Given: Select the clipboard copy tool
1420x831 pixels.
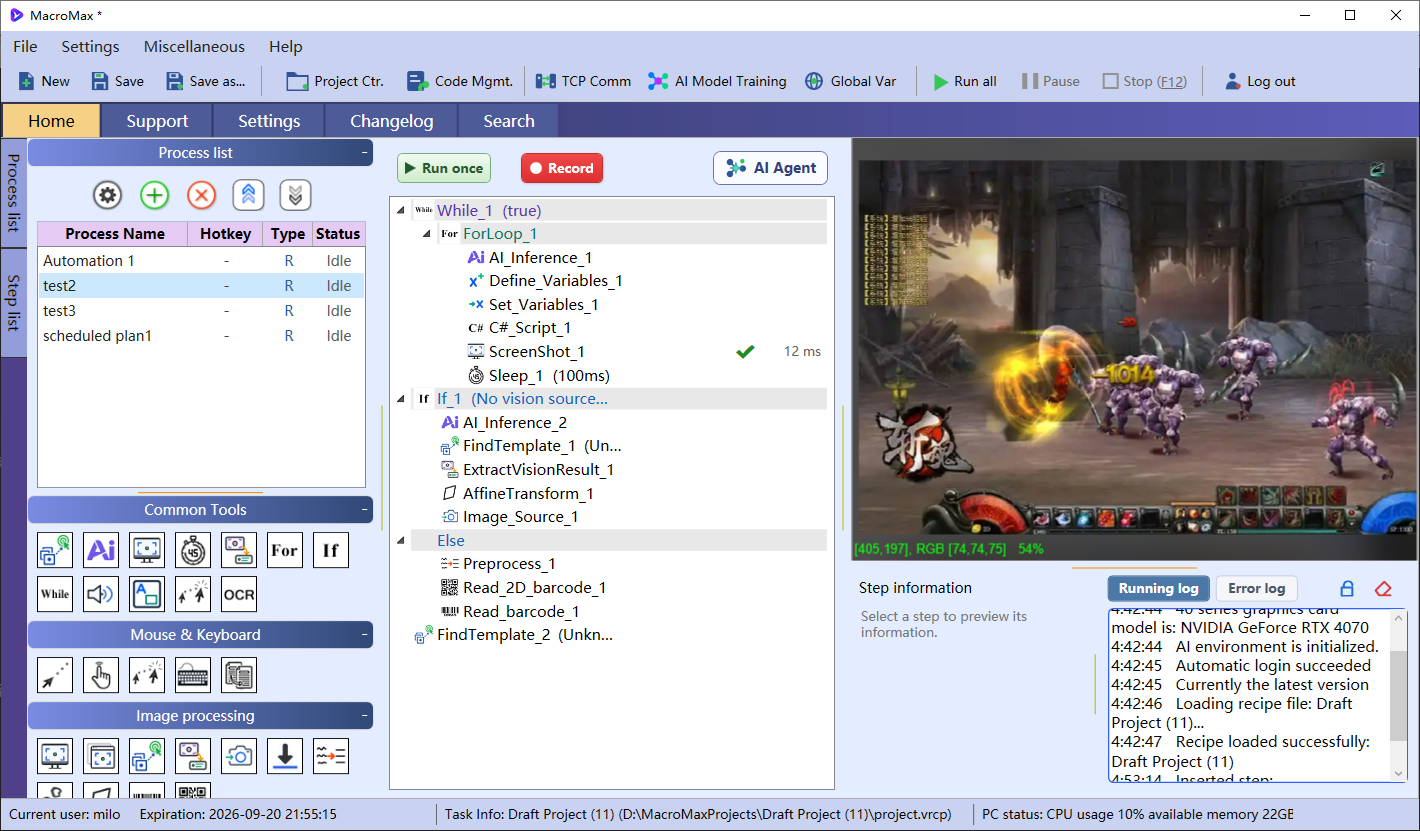Looking at the screenshot, I should click(239, 675).
